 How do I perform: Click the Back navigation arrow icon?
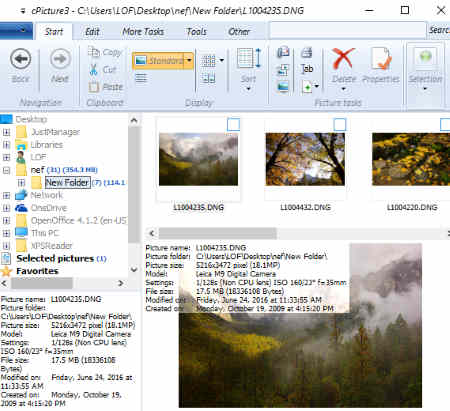point(21,59)
